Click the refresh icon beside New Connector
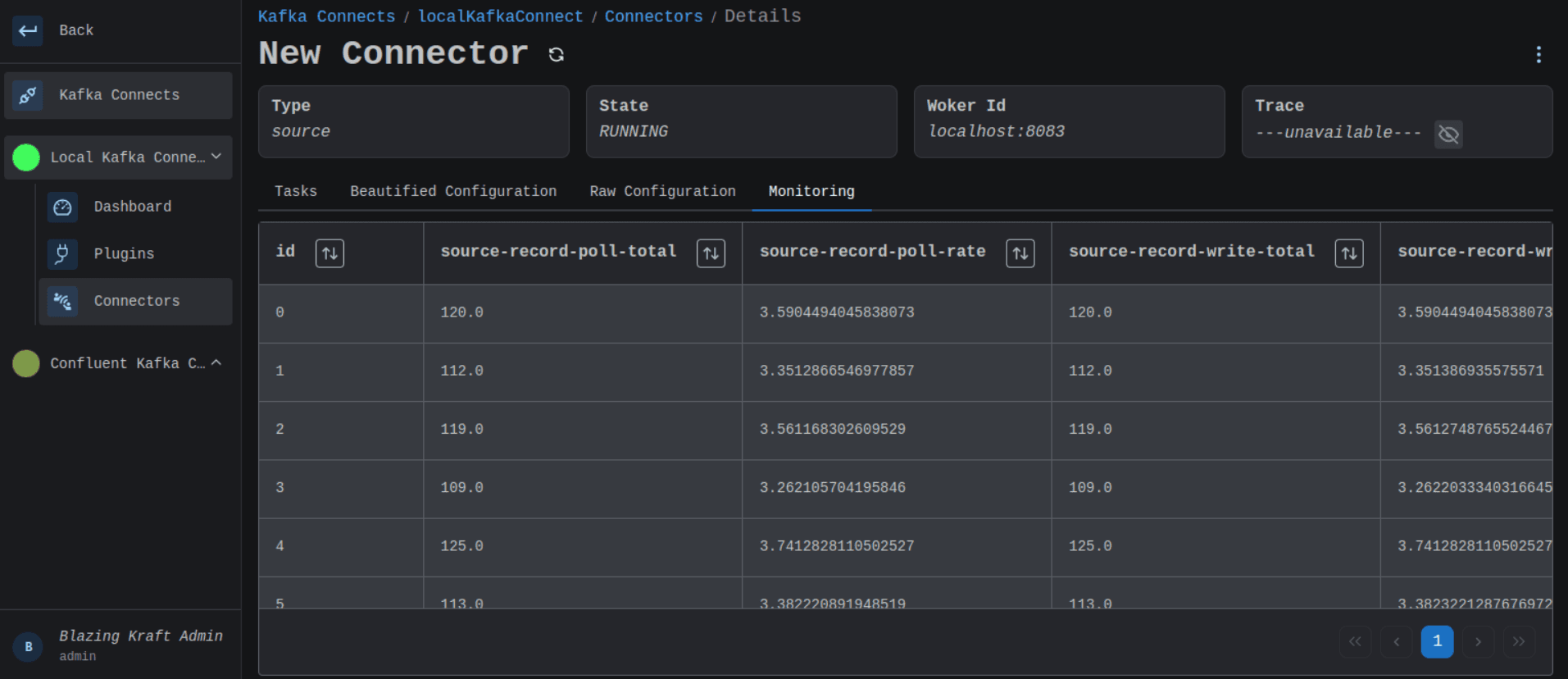1568x679 pixels. (x=556, y=55)
